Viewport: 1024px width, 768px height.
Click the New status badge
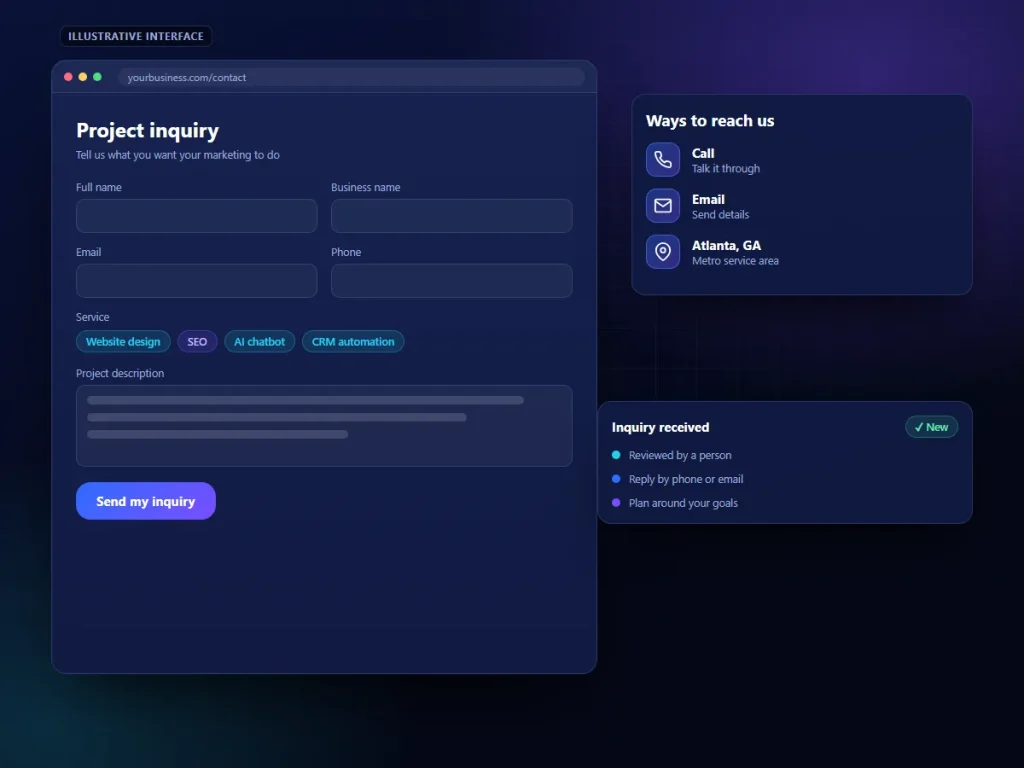931,427
